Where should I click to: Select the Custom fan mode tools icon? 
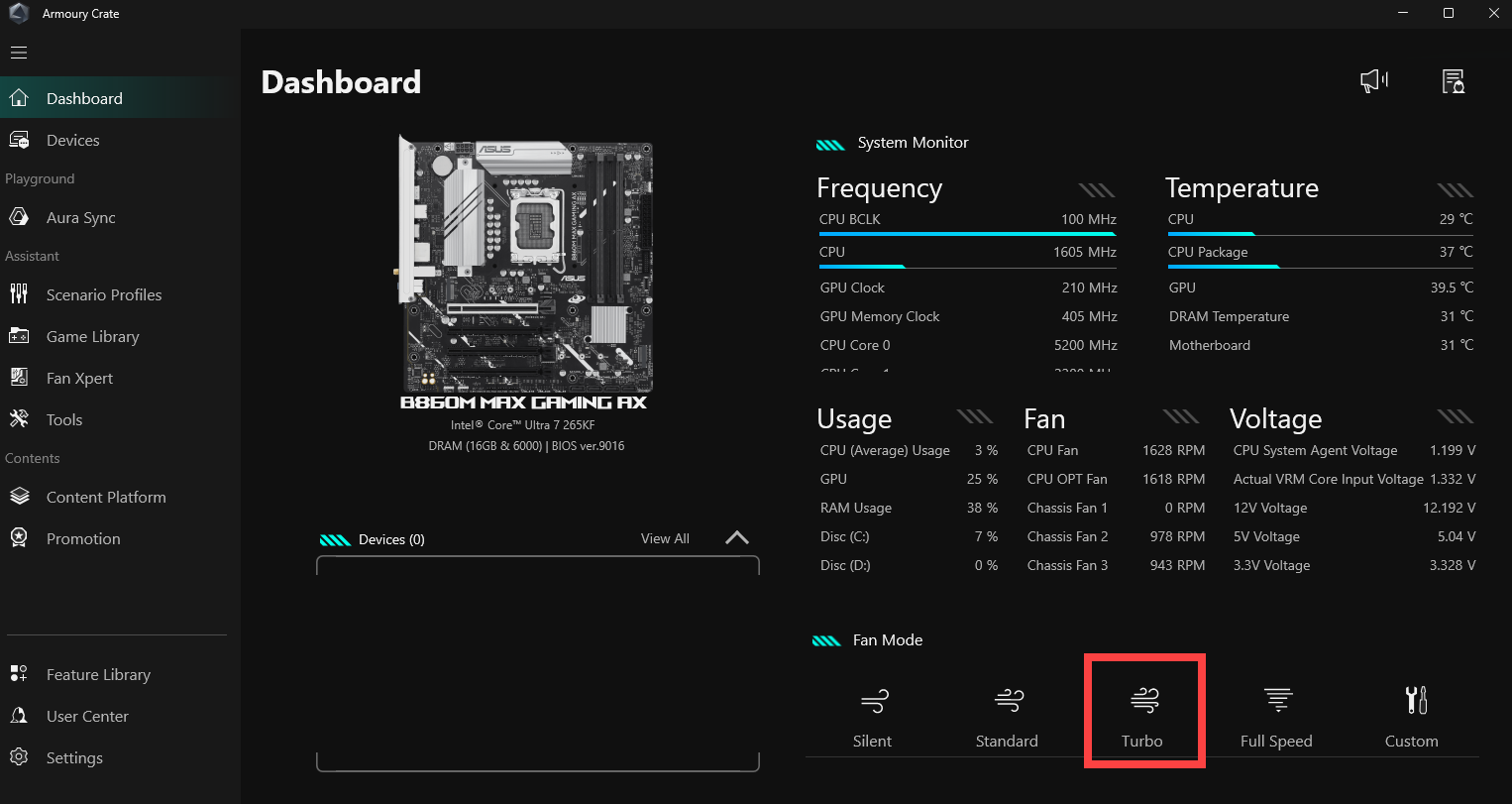1417,700
